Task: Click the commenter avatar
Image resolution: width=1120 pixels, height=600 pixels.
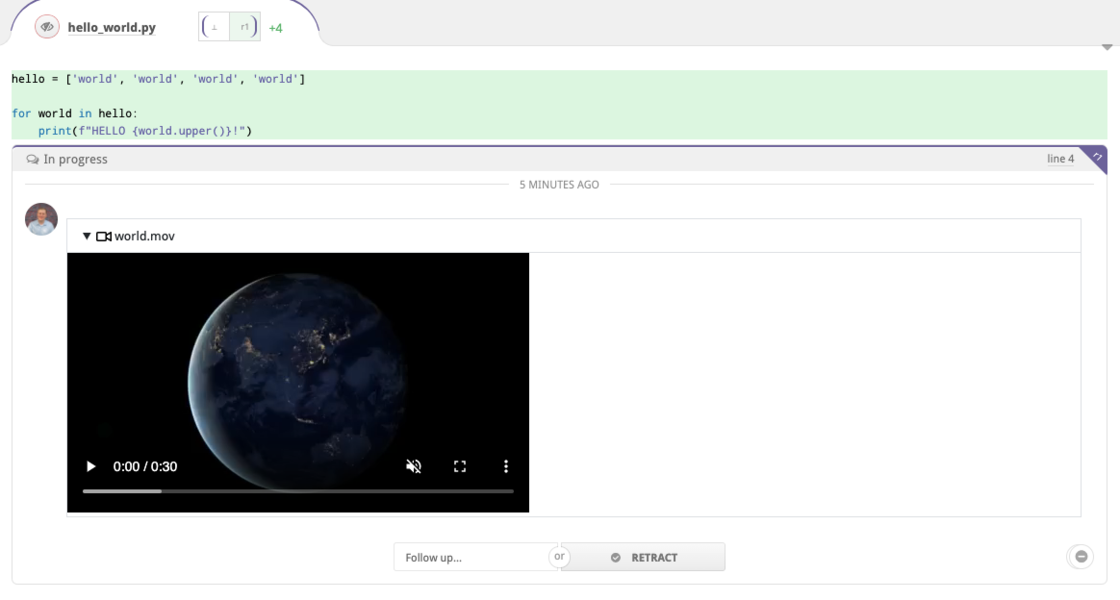Action: click(x=41, y=219)
